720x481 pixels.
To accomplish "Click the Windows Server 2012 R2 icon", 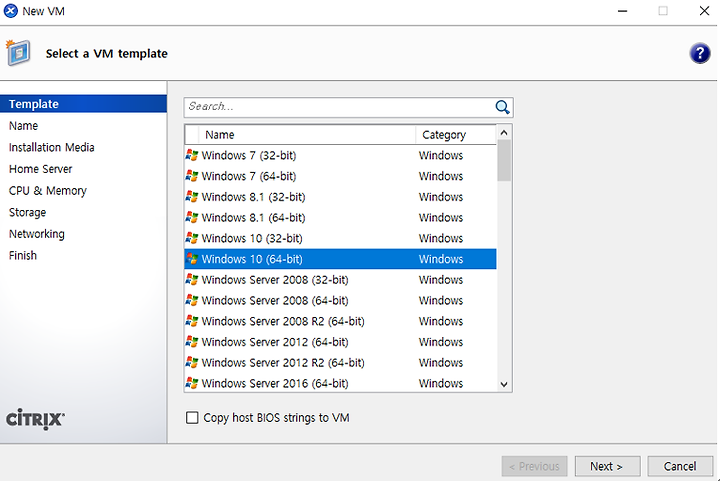I will [192, 362].
